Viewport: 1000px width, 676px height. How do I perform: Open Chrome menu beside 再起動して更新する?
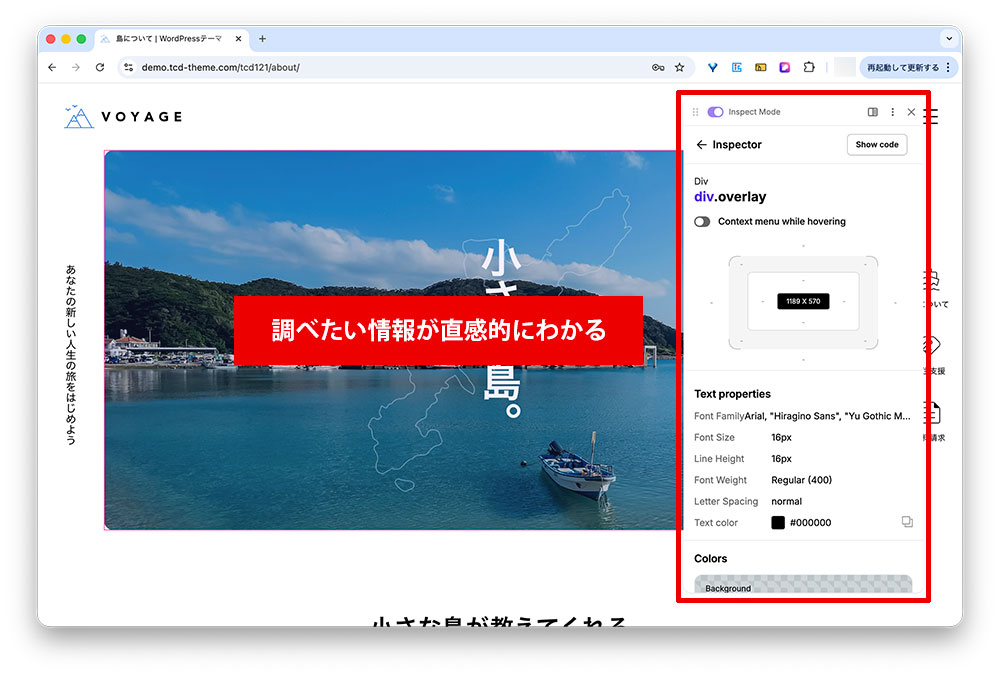point(948,68)
